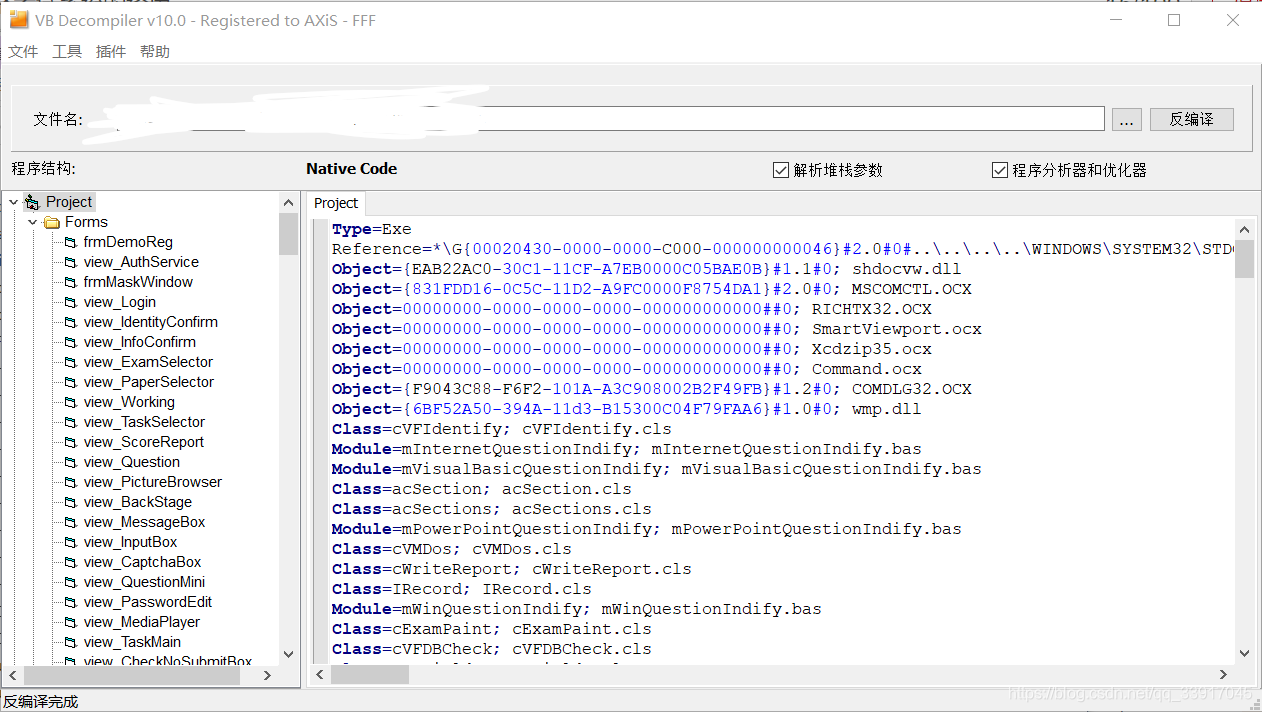This screenshot has width=1262, height=712.
Task: Click the shdocvw.dll Object line
Action: [646, 269]
